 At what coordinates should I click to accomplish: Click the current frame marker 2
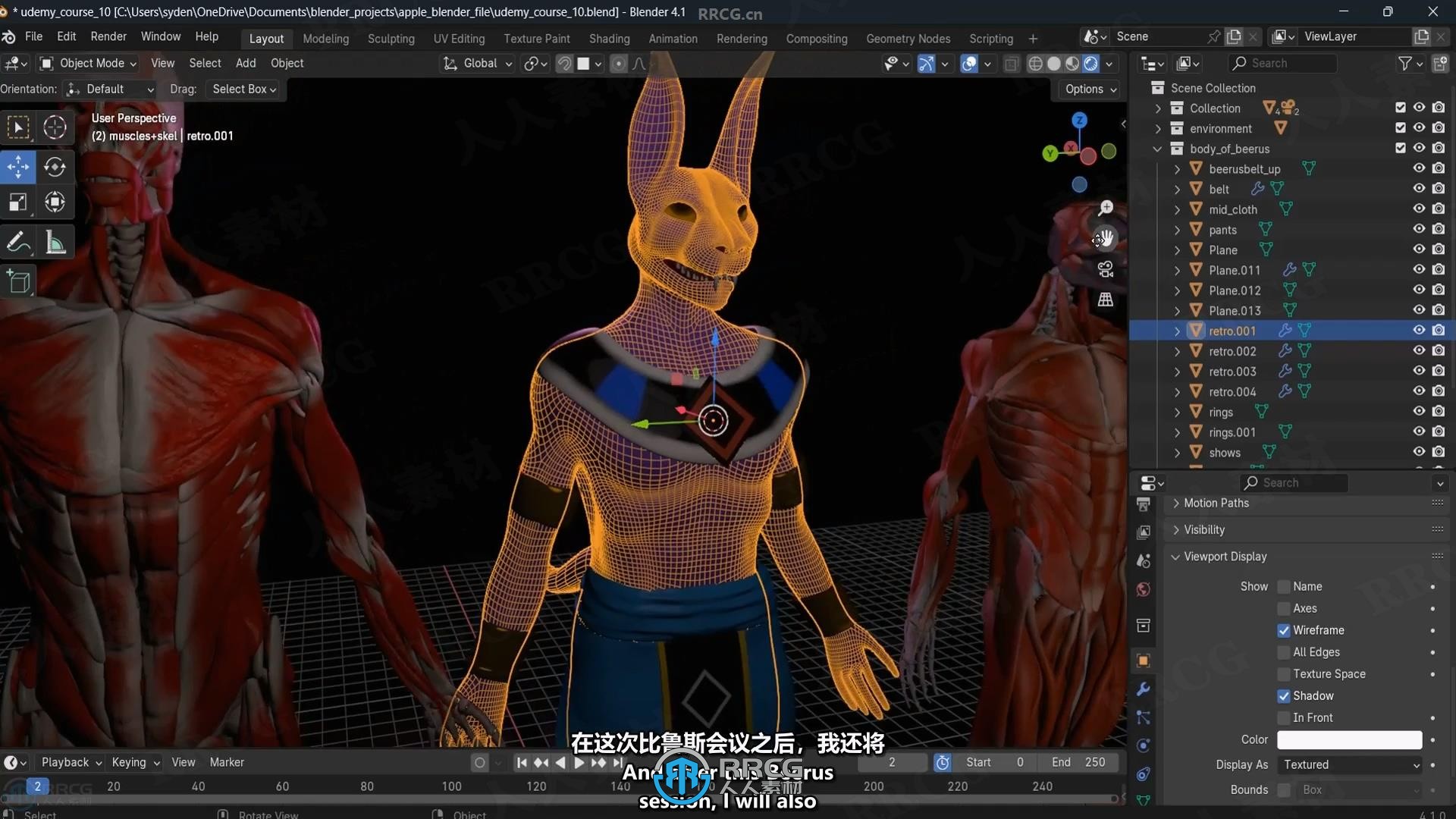click(x=37, y=786)
